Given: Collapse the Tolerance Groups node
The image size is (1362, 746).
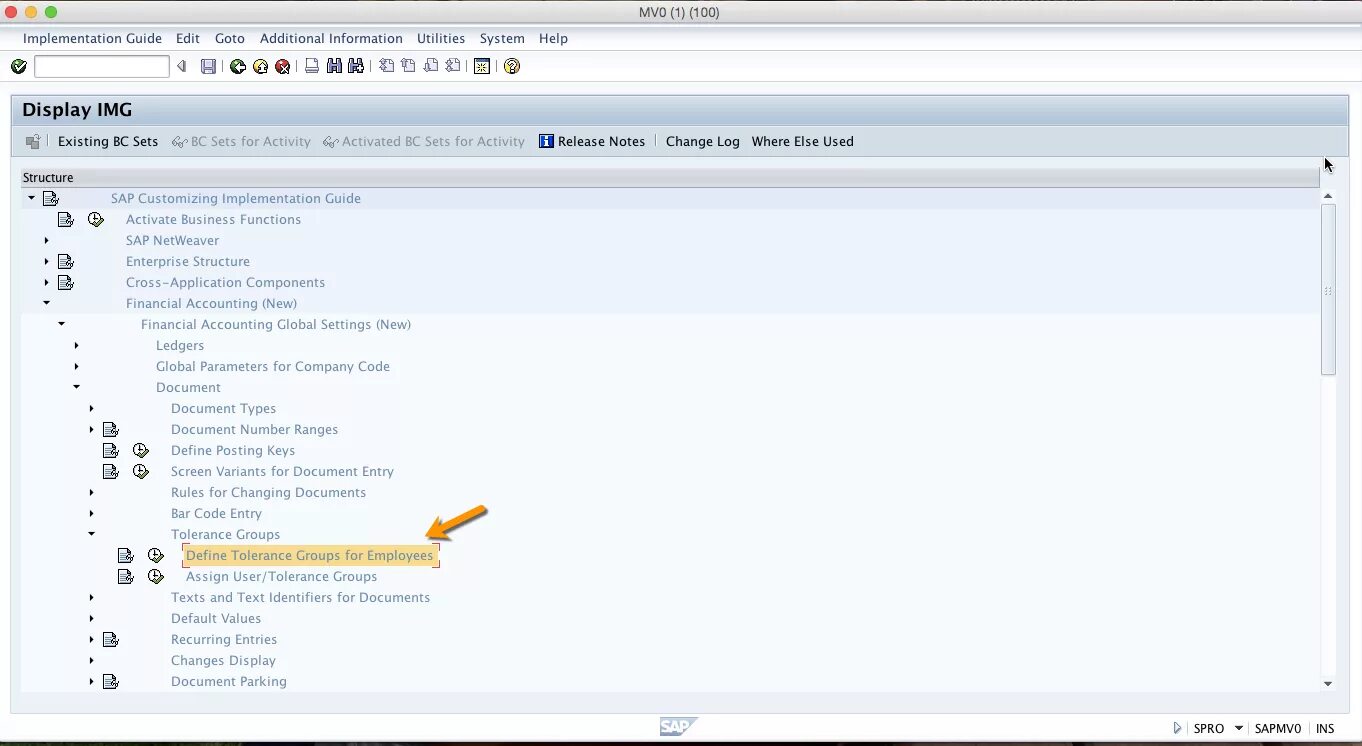Looking at the screenshot, I should 91,534.
